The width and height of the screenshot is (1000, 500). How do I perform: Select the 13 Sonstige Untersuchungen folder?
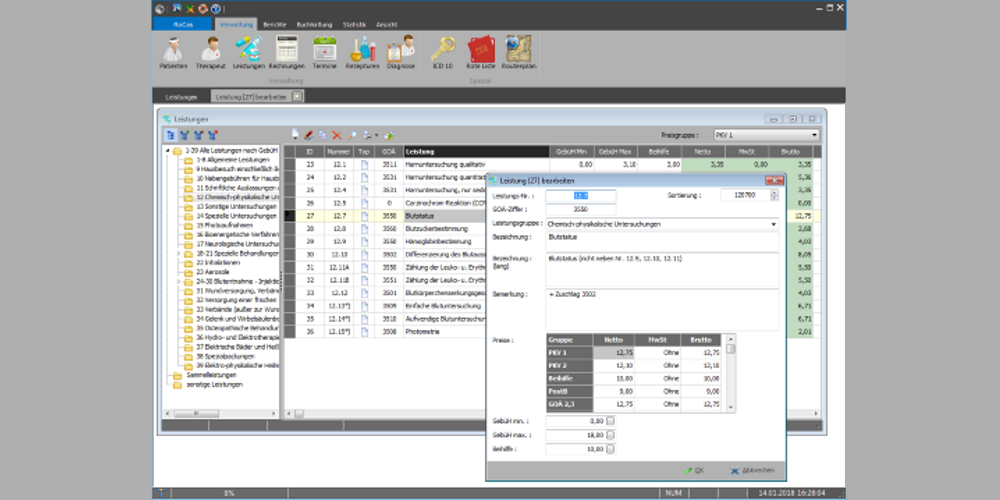coord(237,207)
